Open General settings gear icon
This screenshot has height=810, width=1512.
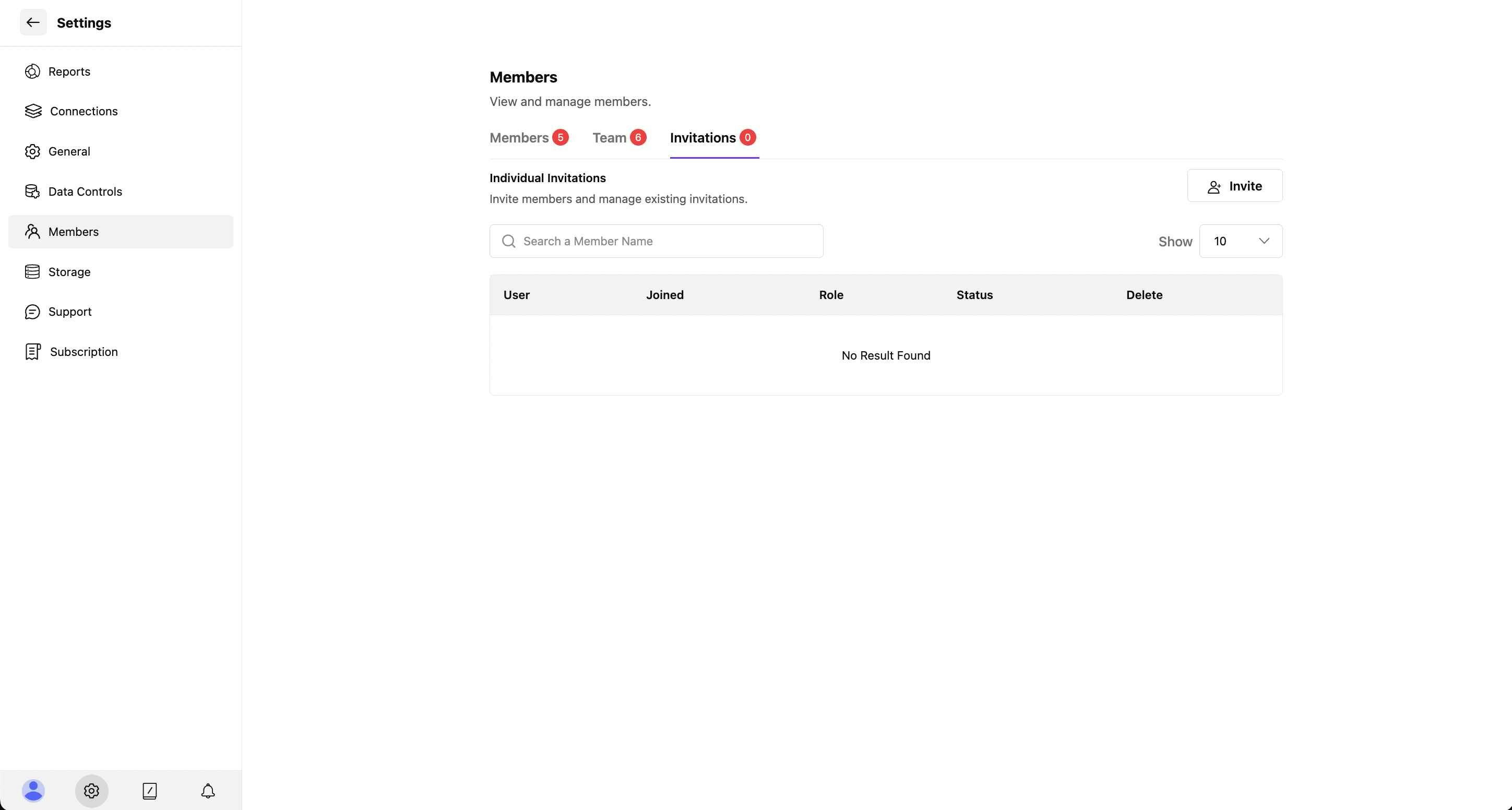[32, 151]
